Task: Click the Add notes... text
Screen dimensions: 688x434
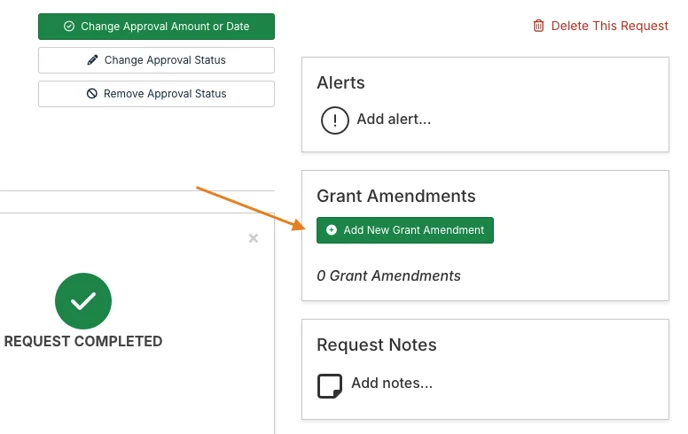Action: click(x=392, y=383)
